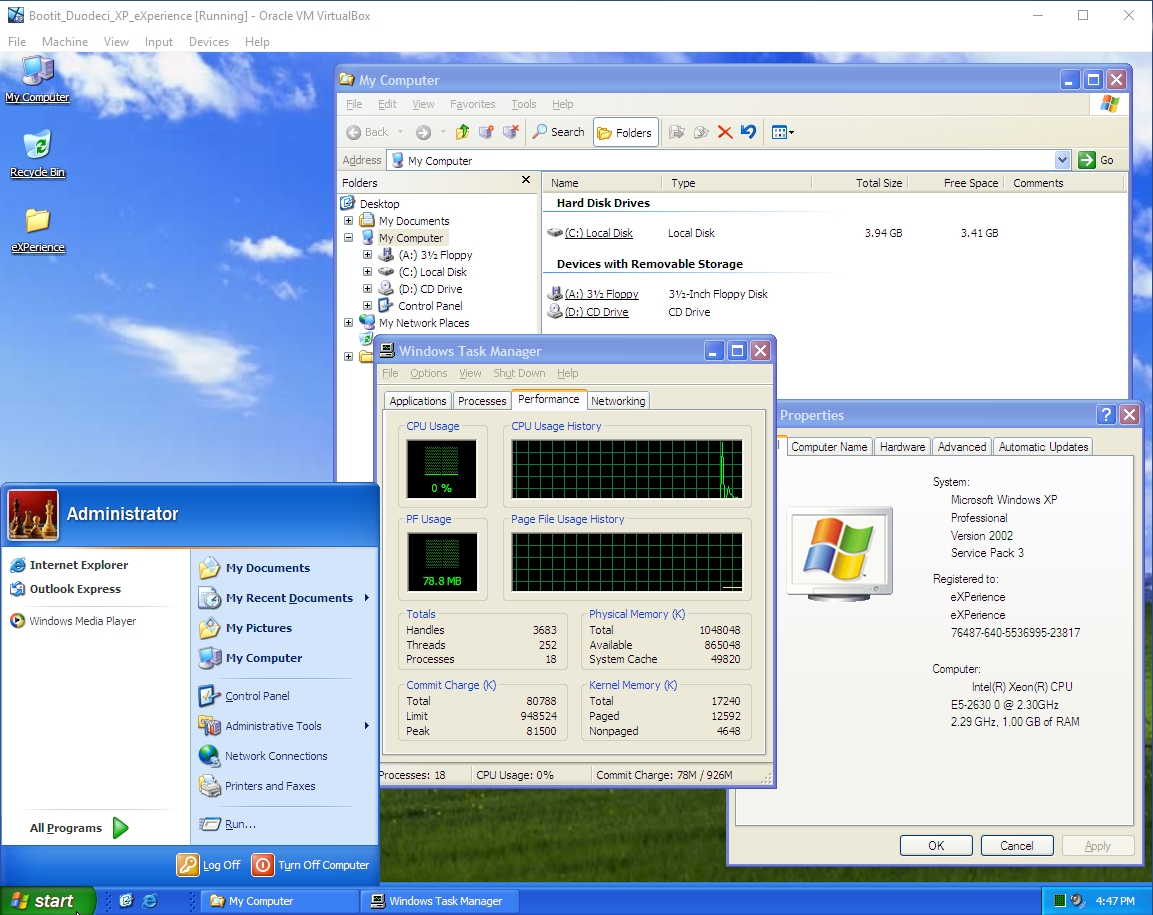The image size is (1153, 915).
Task: Switch to the Applications tab in Task Manager
Action: coord(418,401)
